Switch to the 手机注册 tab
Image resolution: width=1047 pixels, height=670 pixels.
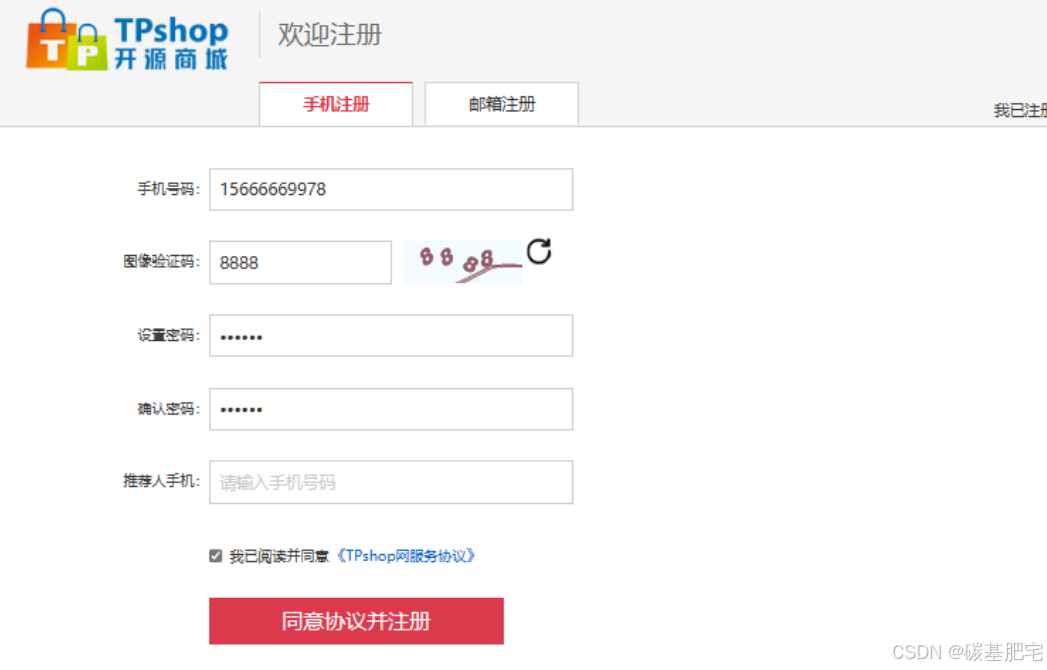tap(336, 104)
